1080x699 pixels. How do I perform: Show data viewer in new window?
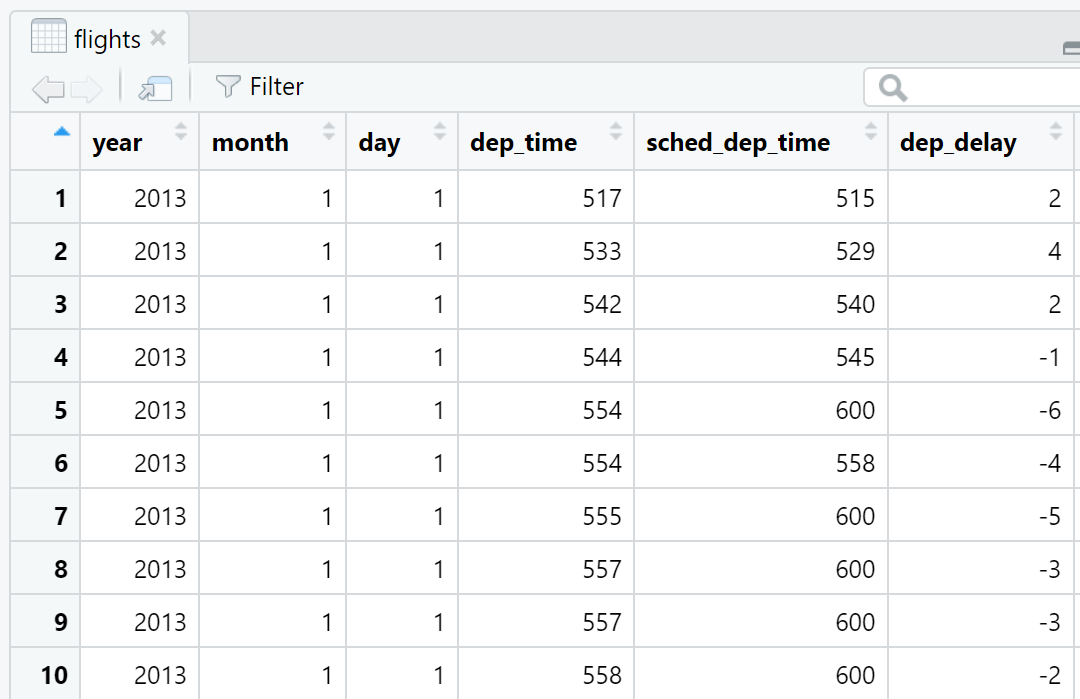click(x=155, y=89)
